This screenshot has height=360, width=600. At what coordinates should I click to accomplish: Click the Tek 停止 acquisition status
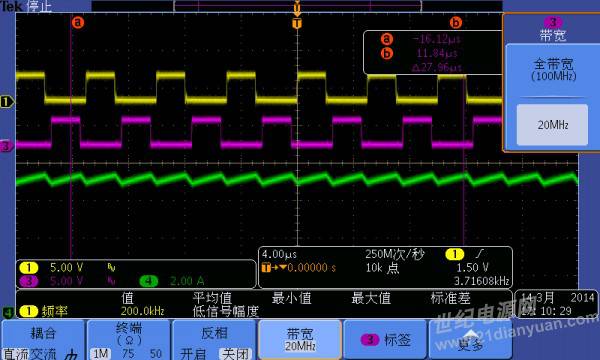click(x=26, y=6)
